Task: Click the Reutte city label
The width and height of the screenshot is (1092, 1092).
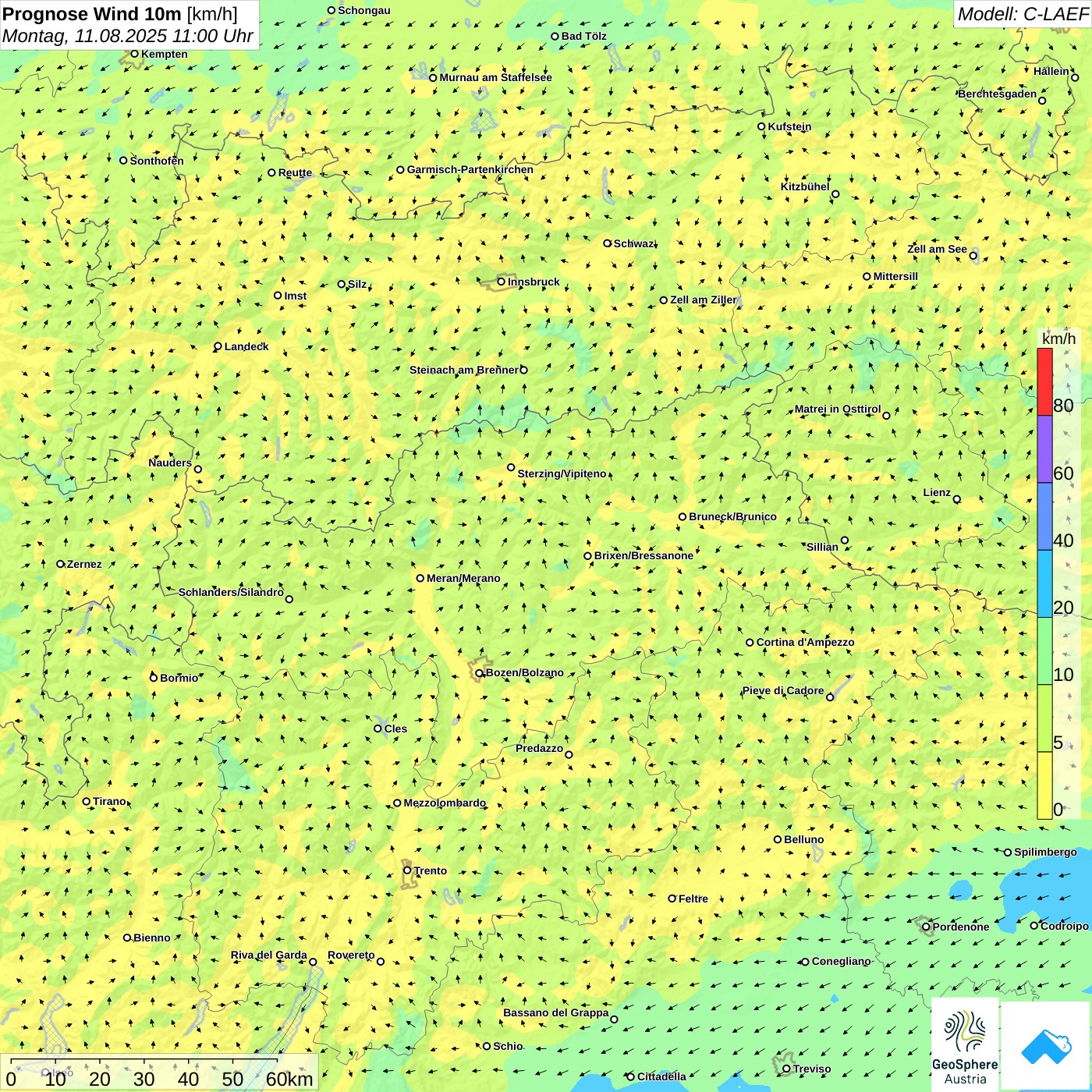Action: 295,172
